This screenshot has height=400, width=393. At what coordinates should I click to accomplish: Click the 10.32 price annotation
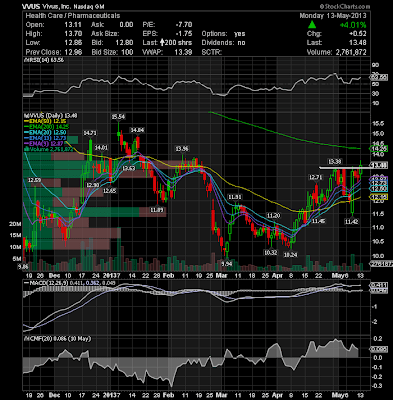270,253
